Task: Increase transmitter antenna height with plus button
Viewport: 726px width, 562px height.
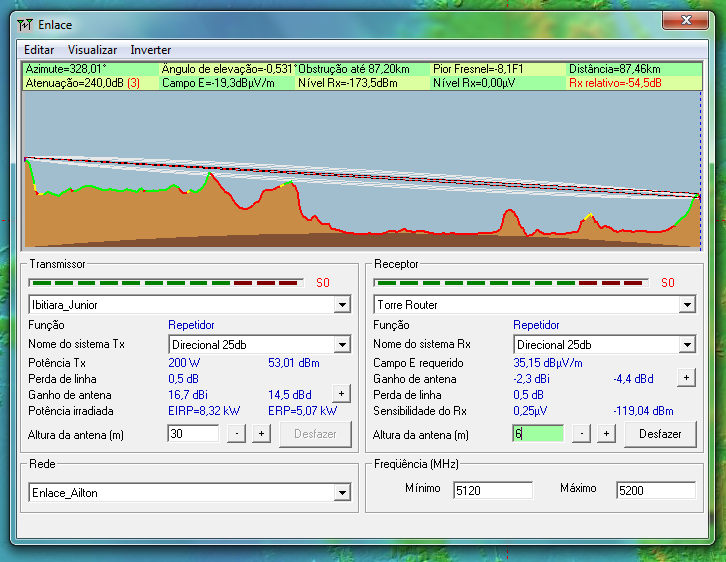Action: click(x=261, y=434)
